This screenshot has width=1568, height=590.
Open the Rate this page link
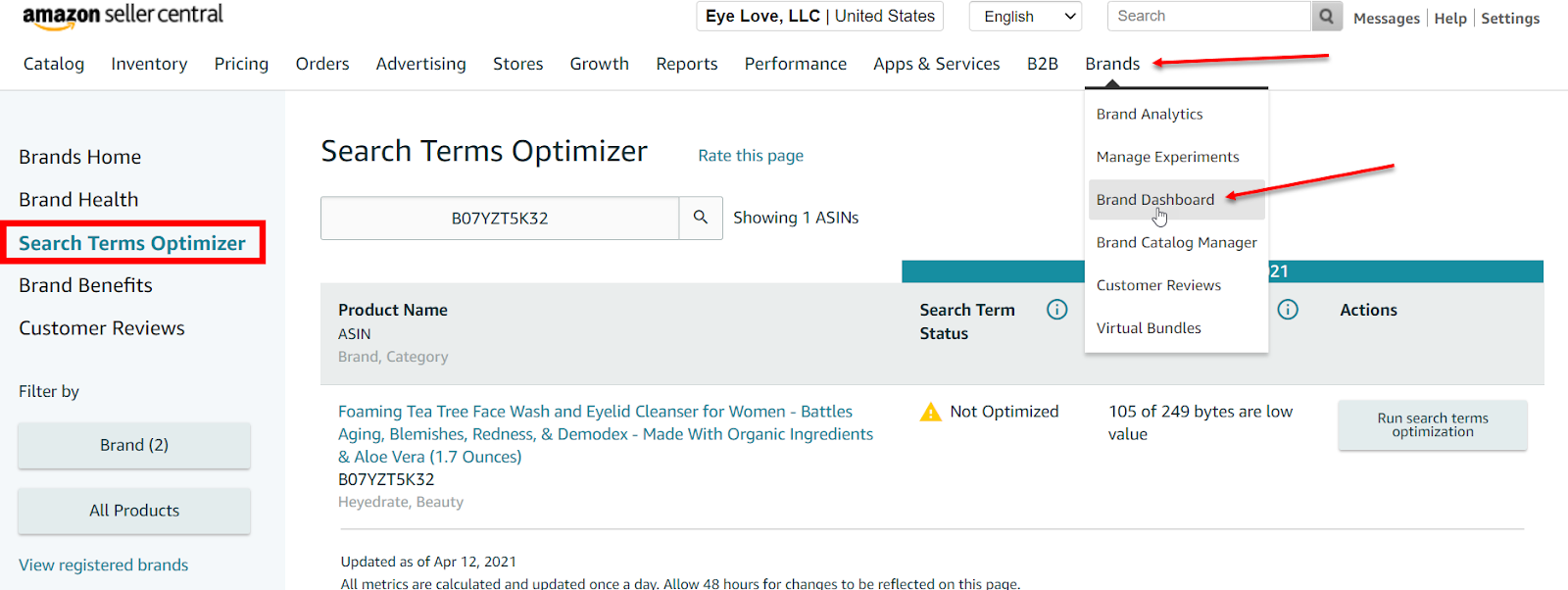click(x=750, y=156)
